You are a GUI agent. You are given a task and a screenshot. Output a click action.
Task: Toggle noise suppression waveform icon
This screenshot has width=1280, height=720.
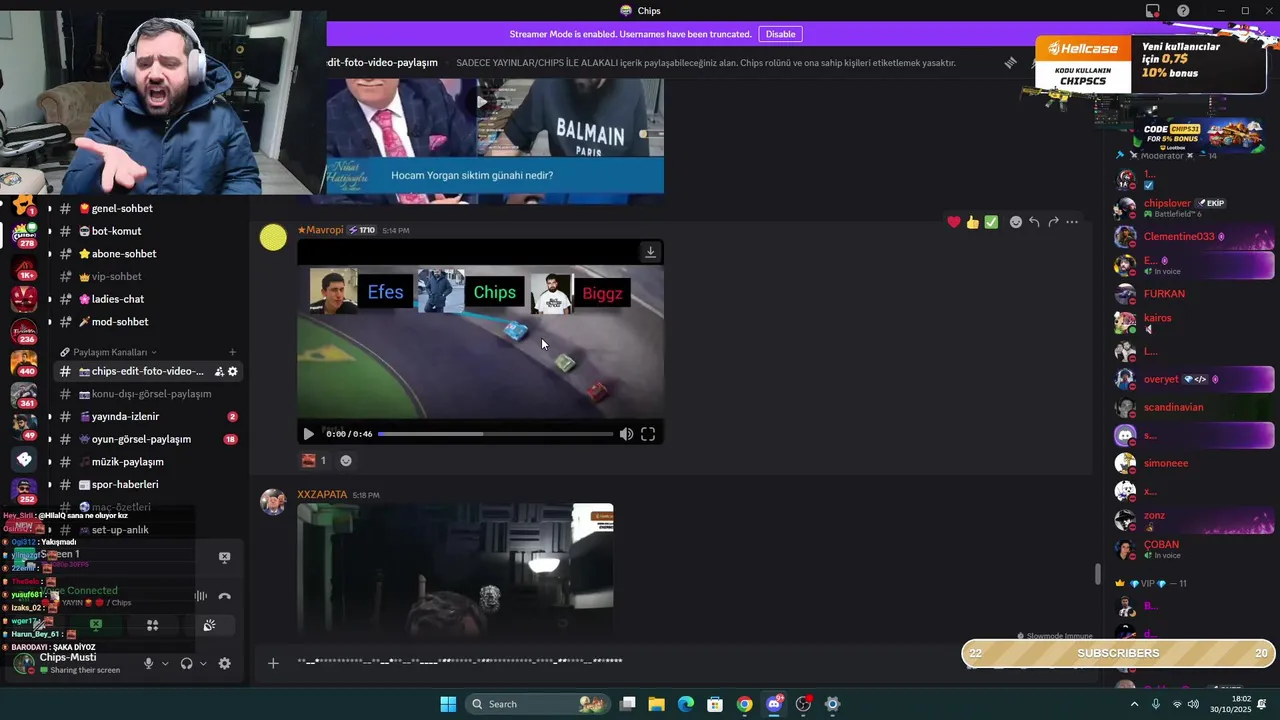coord(201,596)
